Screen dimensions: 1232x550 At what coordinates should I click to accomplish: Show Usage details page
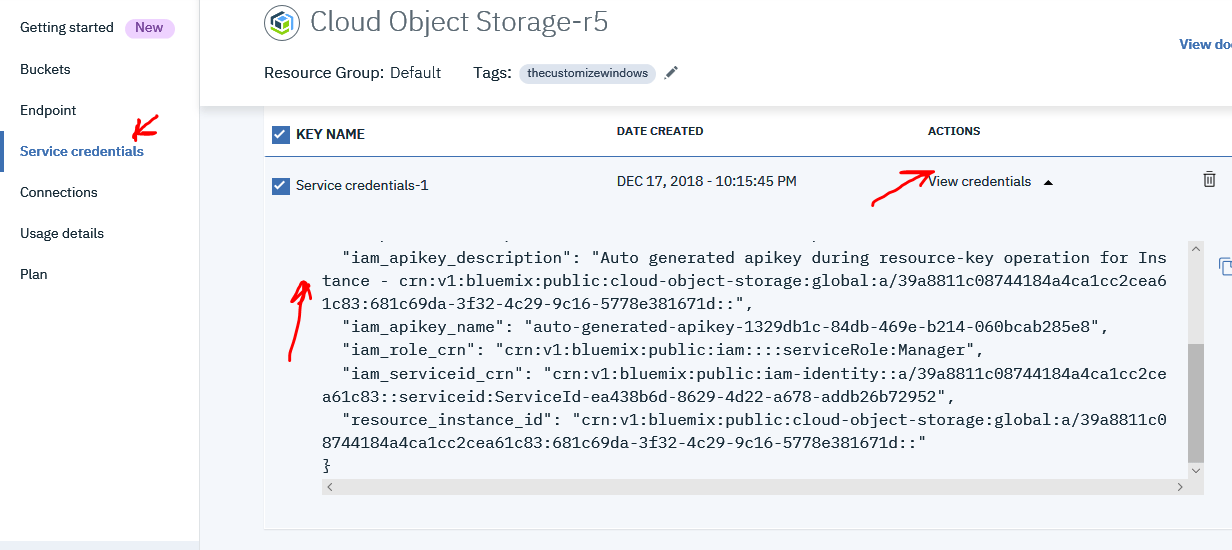[x=62, y=233]
